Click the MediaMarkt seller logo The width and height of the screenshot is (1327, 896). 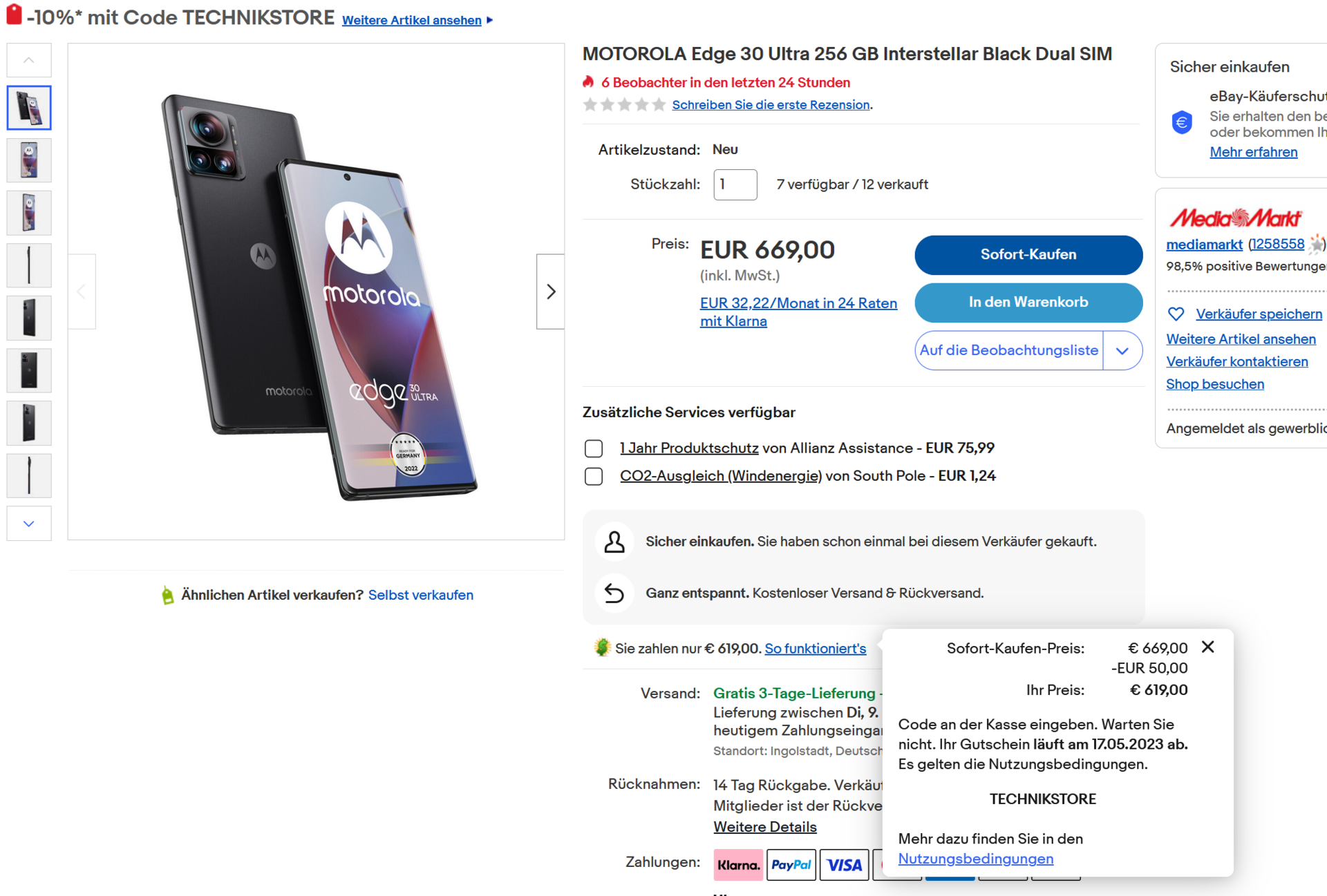click(1234, 218)
